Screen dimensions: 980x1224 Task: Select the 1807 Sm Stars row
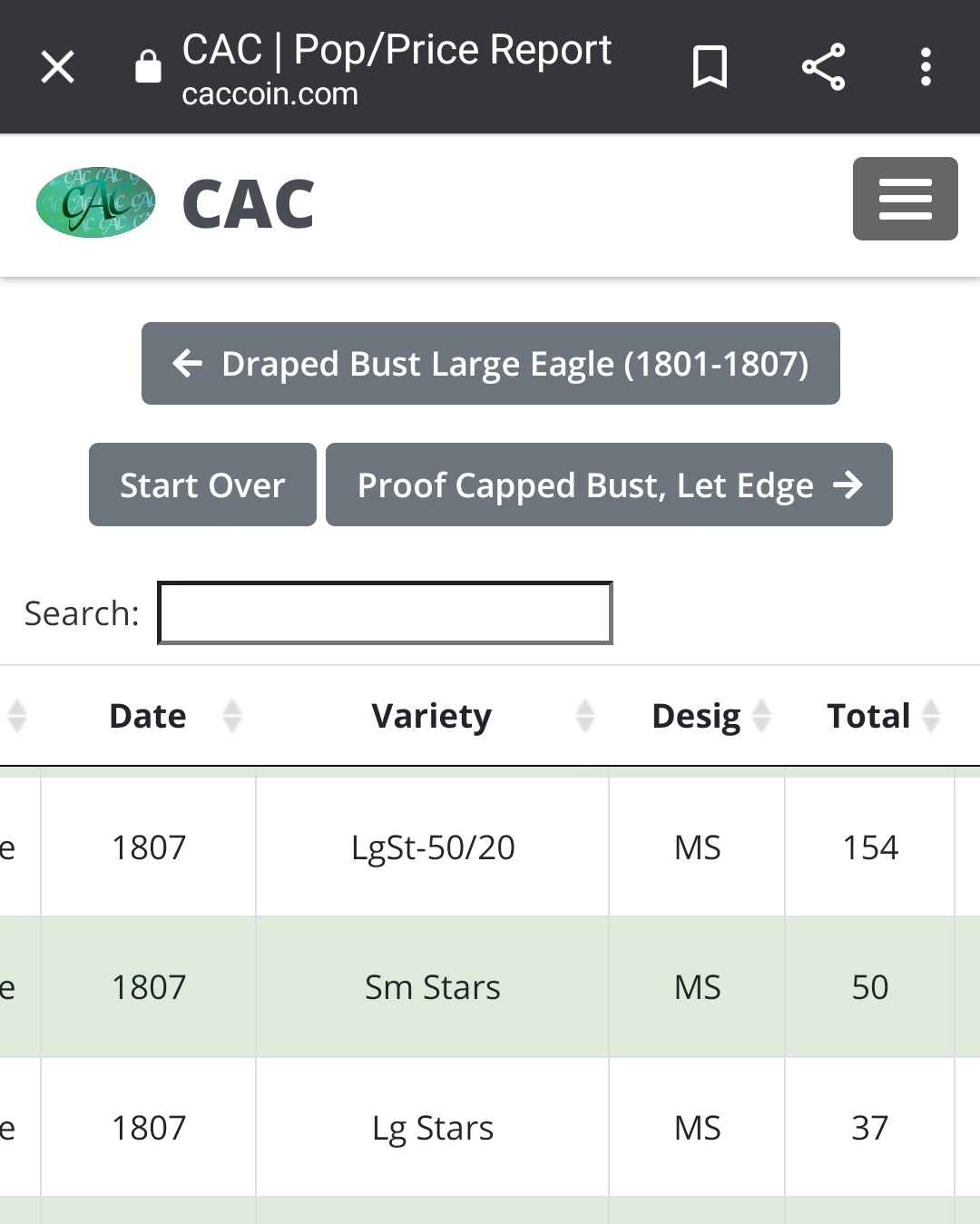pyautogui.click(x=490, y=987)
